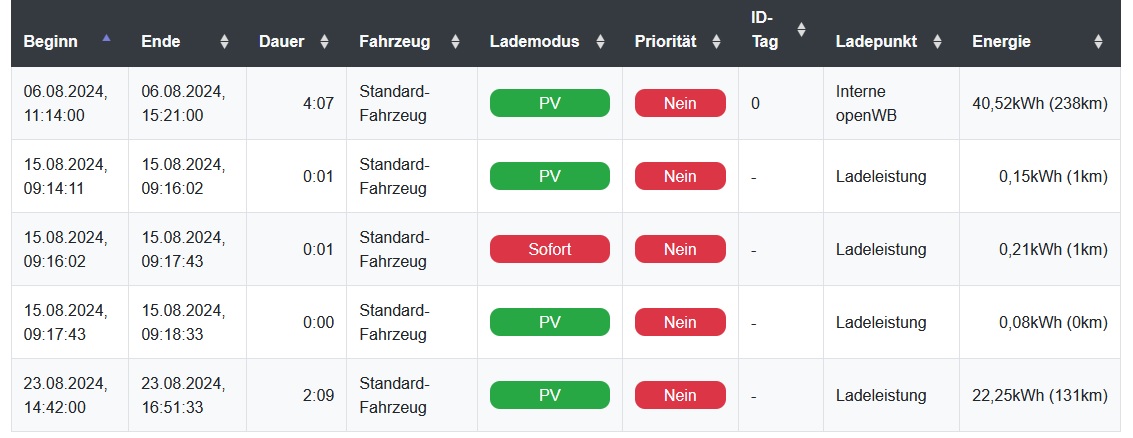This screenshot has width=1133, height=438.
Task: Click Nein priority badge in Sofort row
Action: (680, 249)
